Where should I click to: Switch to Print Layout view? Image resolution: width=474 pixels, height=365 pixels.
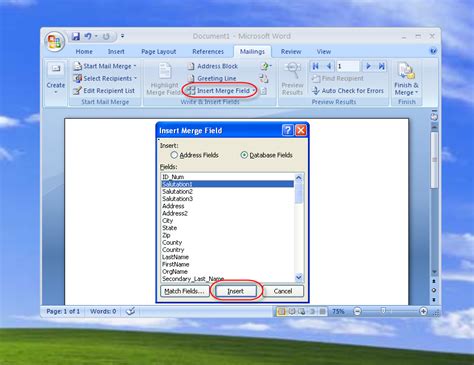point(281,311)
